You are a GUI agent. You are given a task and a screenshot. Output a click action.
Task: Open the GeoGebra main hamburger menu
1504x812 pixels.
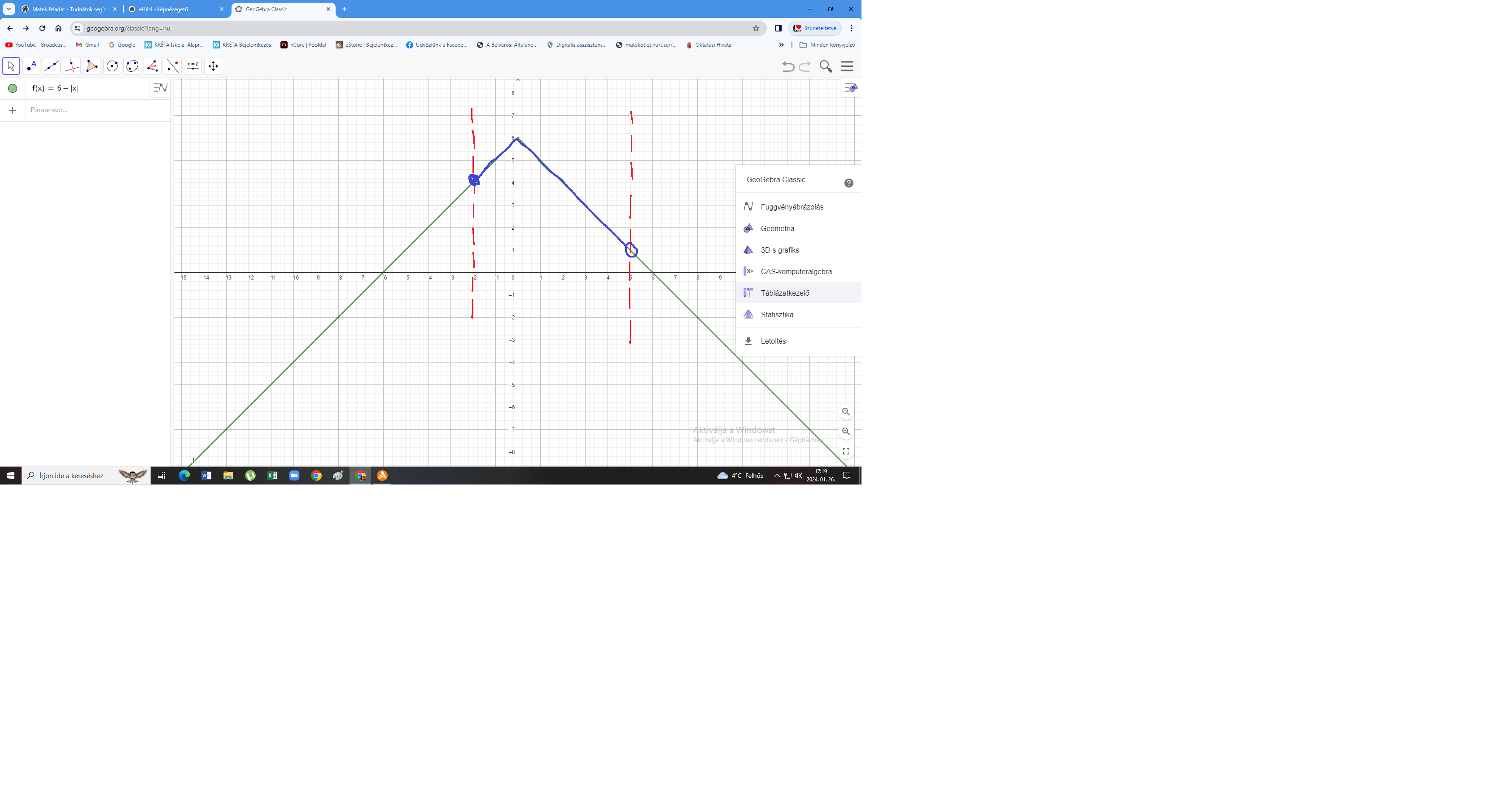[847, 66]
